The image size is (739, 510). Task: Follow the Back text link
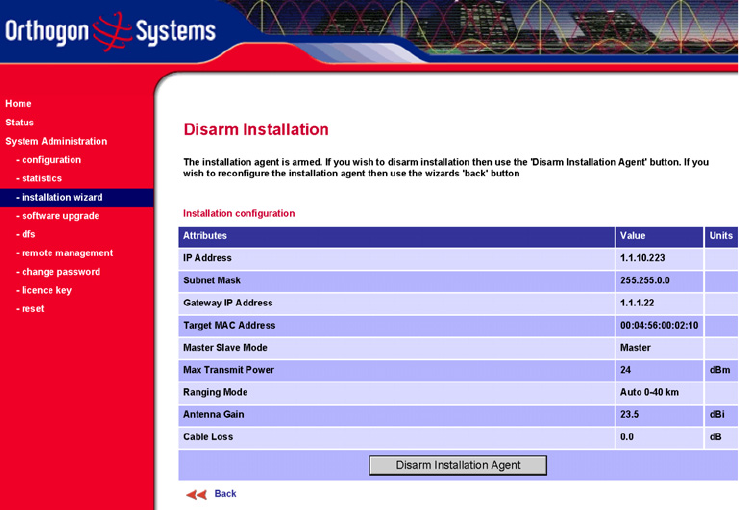(225, 494)
